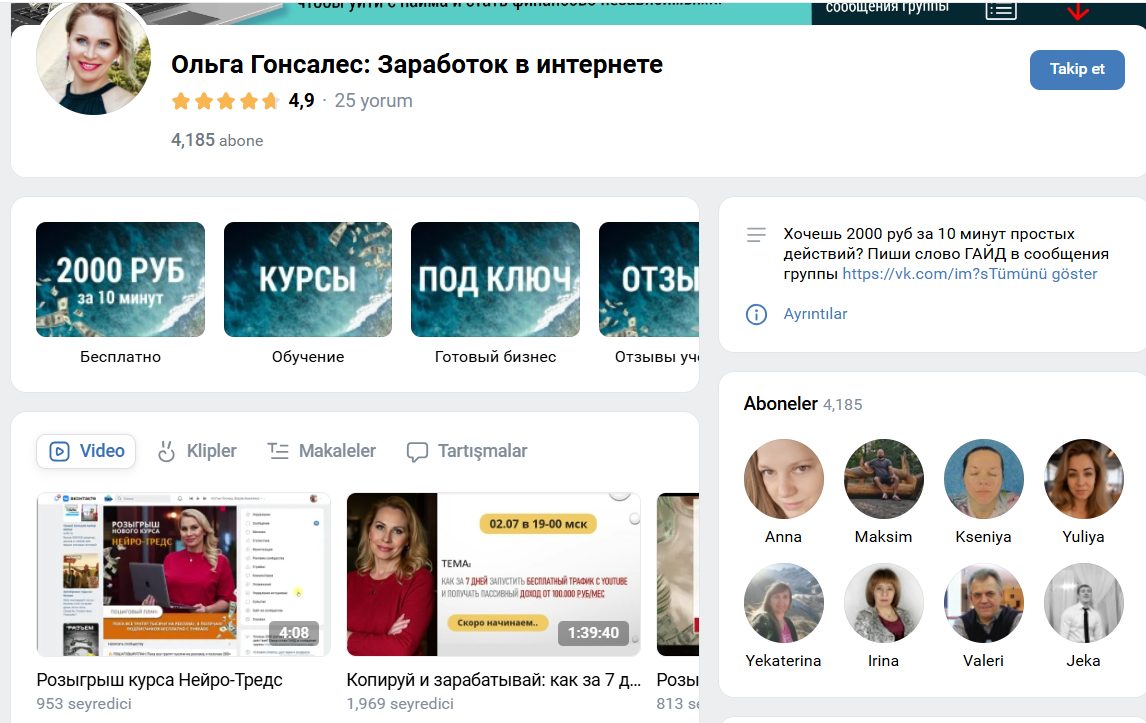The height and width of the screenshot is (723, 1146).
Task: Click the name Kseniya
Action: 984,537
